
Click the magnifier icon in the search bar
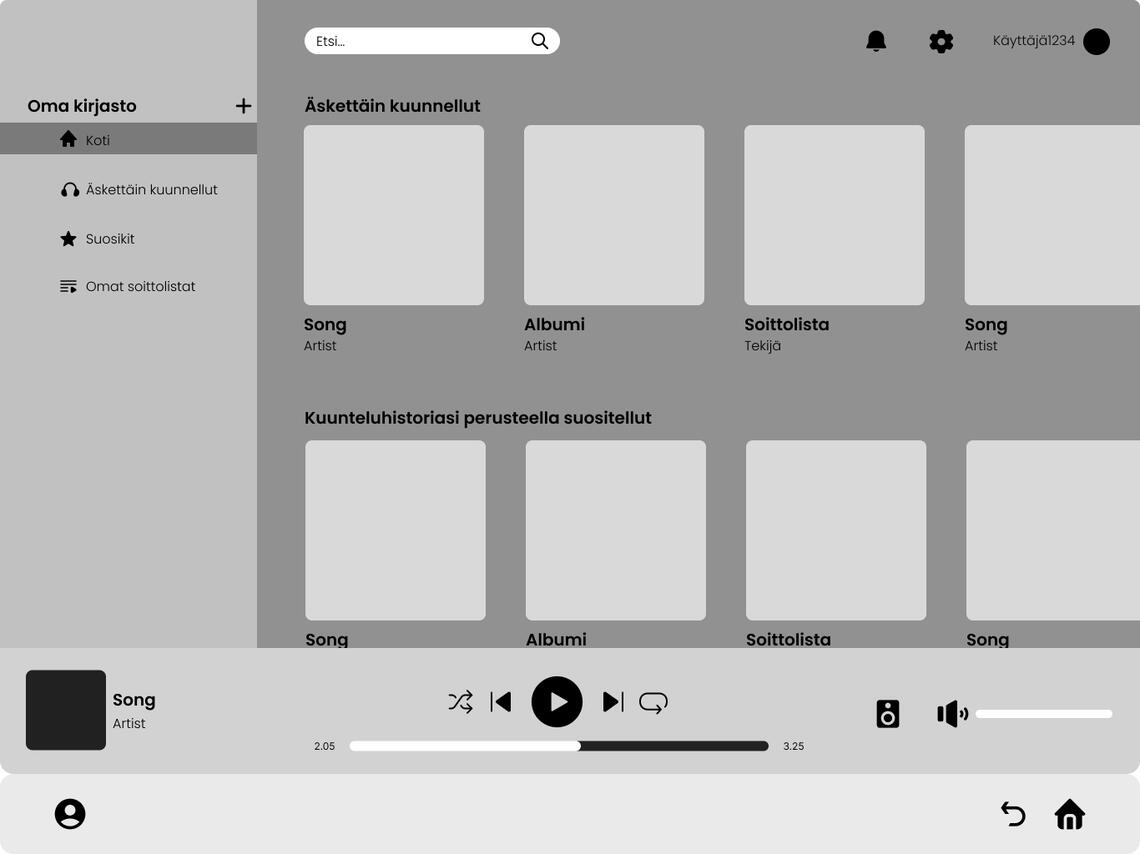tap(539, 41)
